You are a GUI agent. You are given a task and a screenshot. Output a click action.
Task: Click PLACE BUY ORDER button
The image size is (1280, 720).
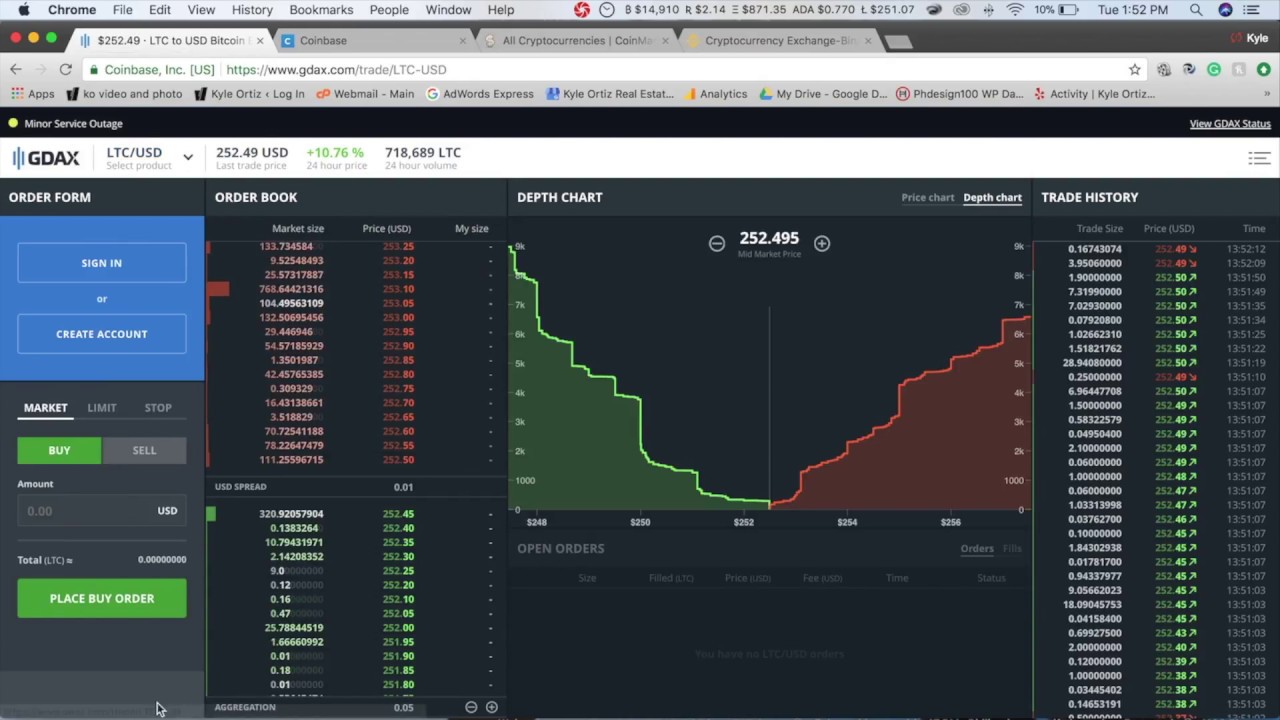tap(102, 598)
